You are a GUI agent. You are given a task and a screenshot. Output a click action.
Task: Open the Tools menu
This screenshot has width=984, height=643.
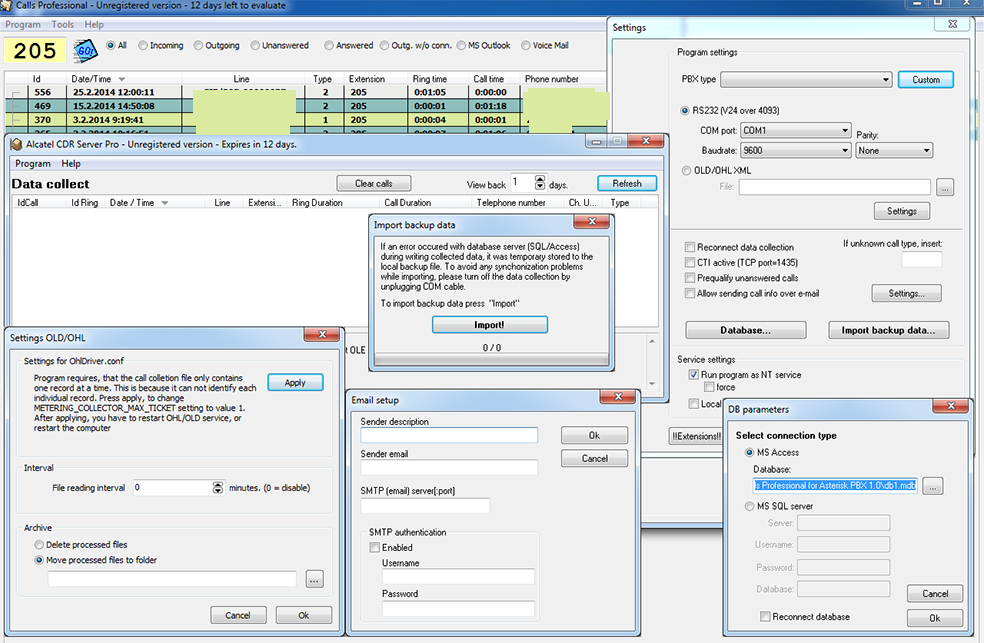coord(63,24)
